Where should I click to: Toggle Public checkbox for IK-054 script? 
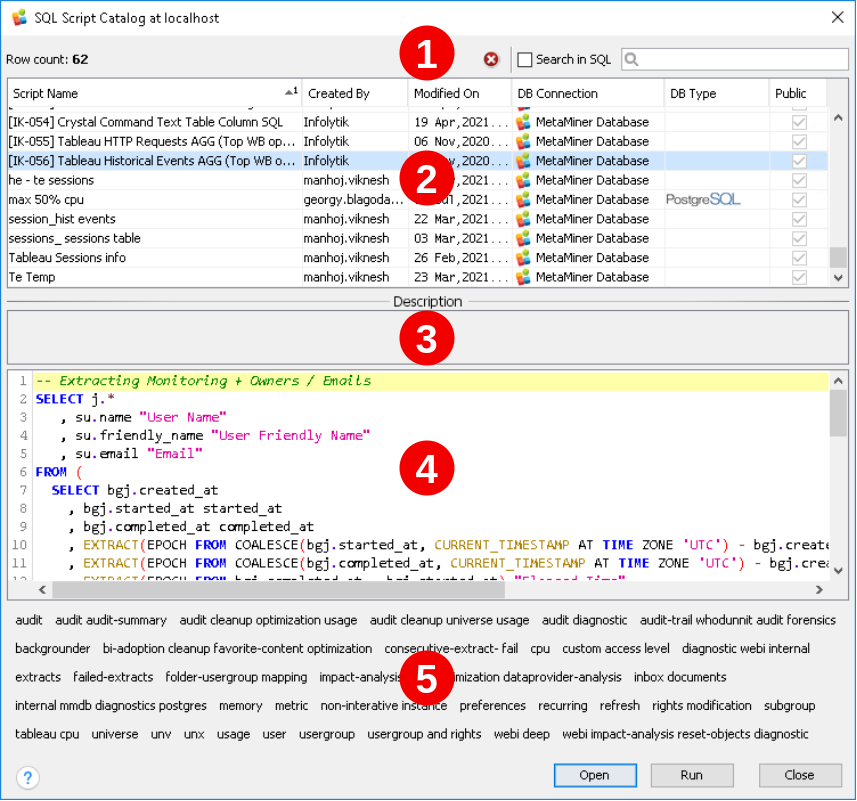[x=799, y=122]
